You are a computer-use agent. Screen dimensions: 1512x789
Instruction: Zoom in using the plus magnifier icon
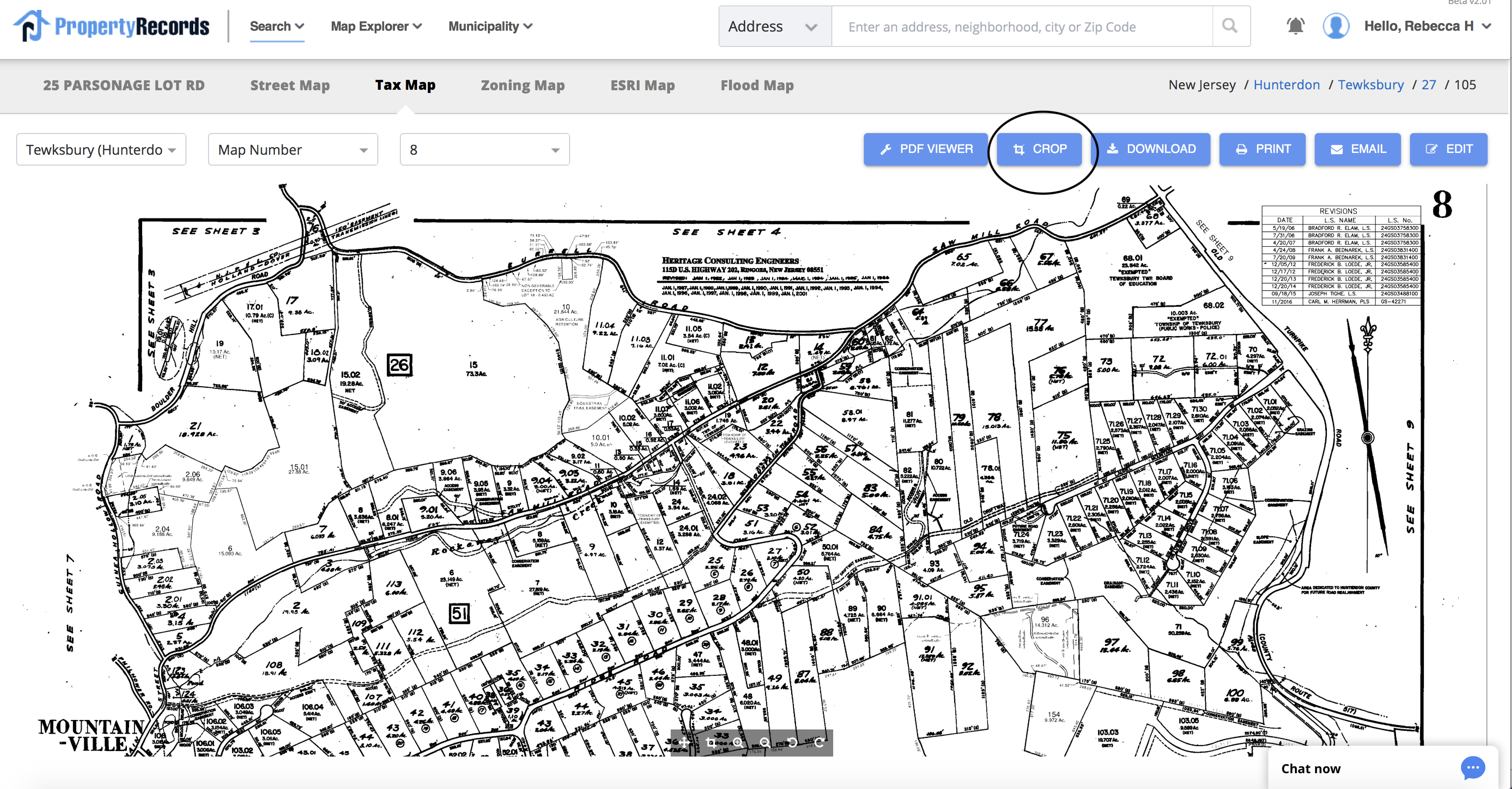[x=738, y=743]
